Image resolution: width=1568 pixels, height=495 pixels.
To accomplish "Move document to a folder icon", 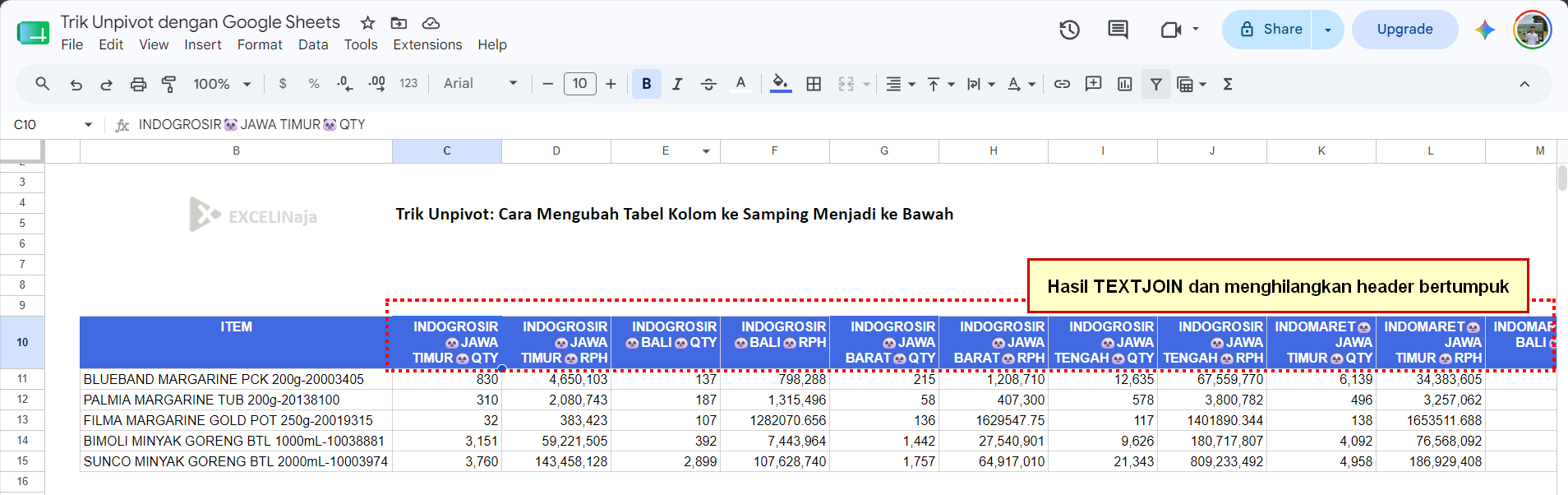I will pos(399,23).
